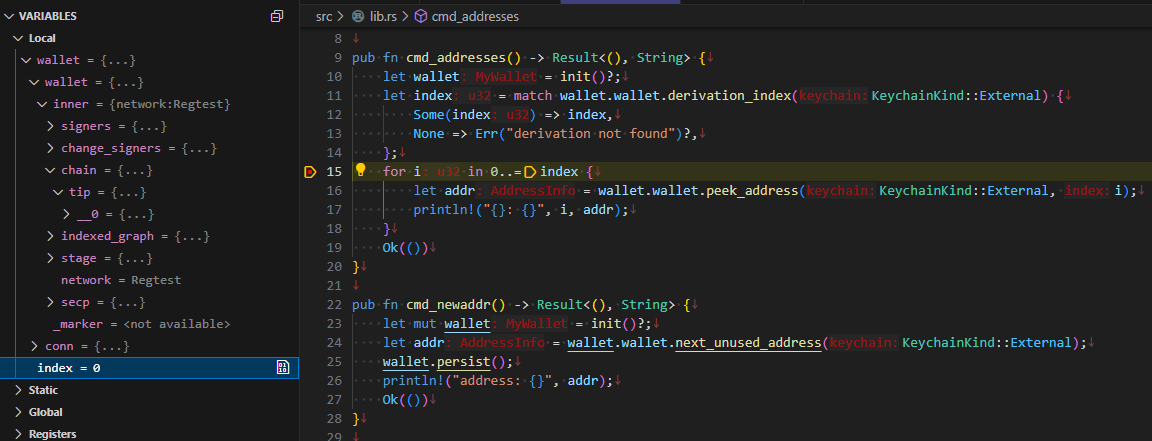Screen dimensions: 1152x441
Task: Click the cmd_addresses symbol icon in breadcrumb
Action: click(x=421, y=16)
